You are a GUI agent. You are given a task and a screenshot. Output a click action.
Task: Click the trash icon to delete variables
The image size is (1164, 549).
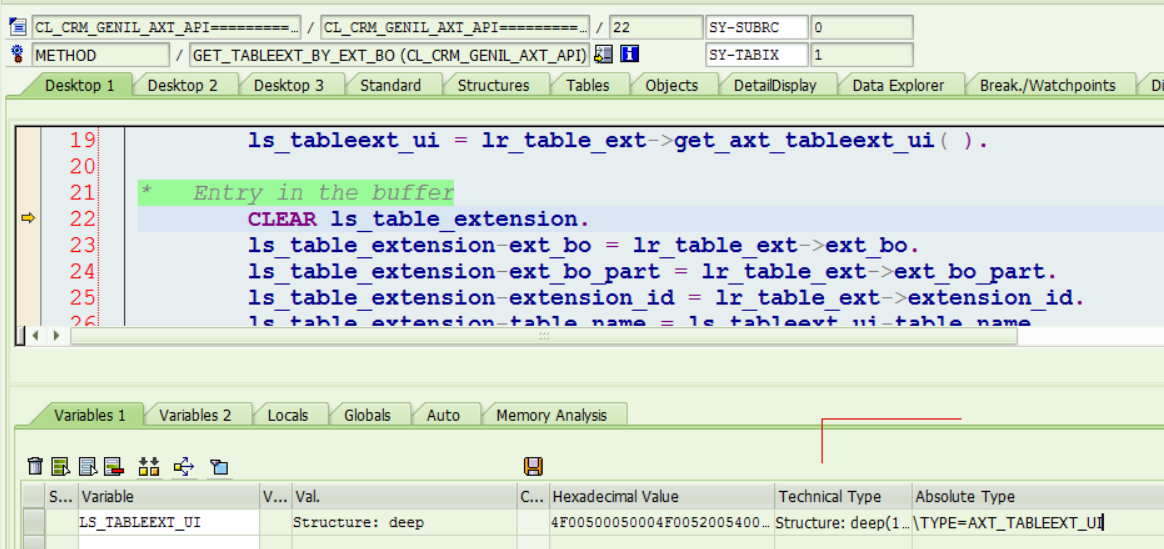(35, 466)
